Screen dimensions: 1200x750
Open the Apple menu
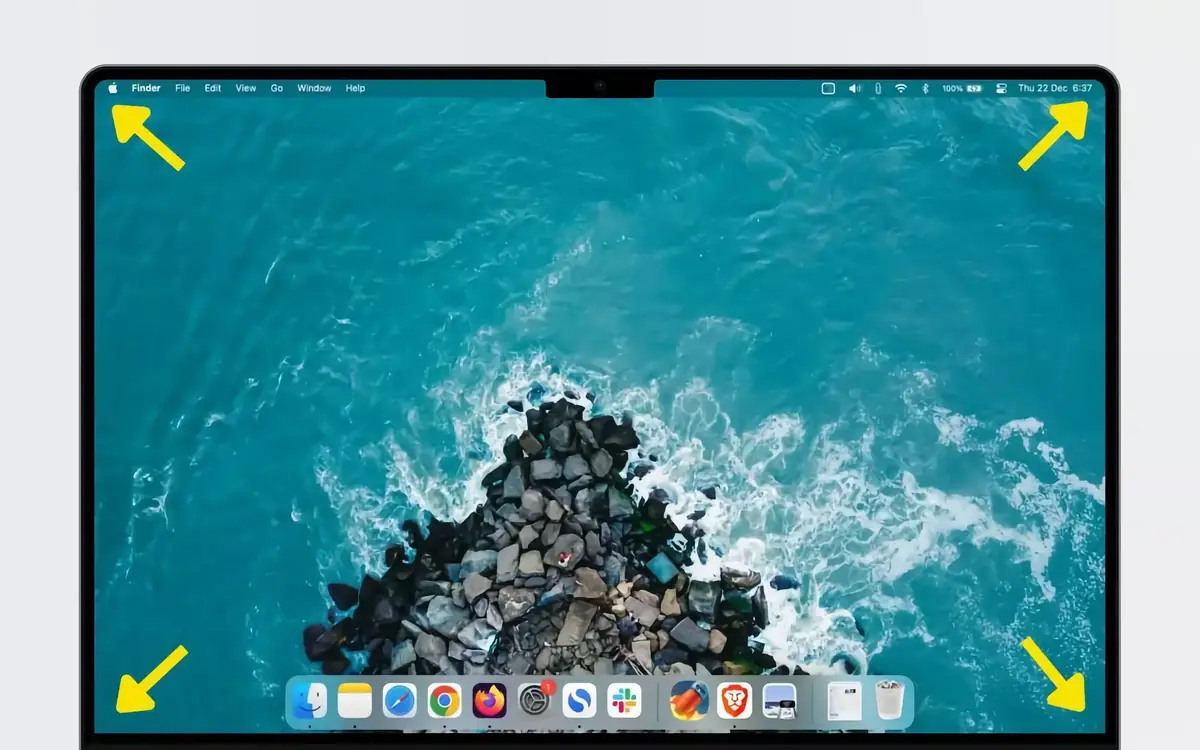(x=112, y=88)
